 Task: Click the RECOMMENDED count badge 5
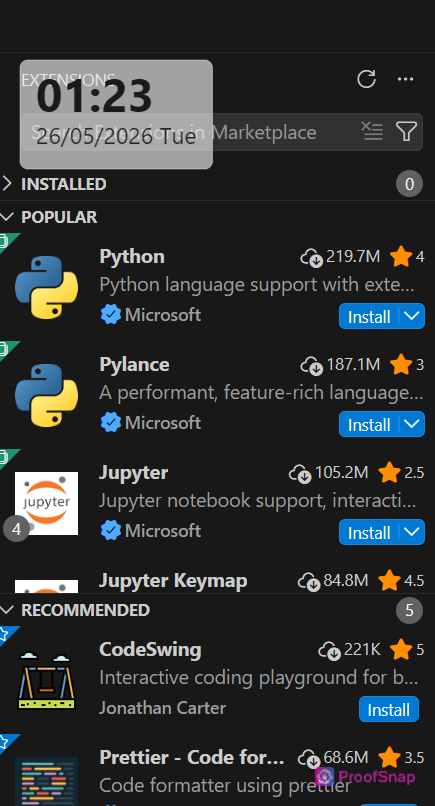pyautogui.click(x=409, y=610)
